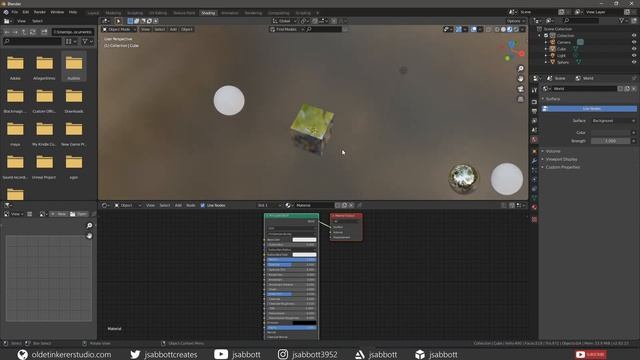
Task: Click the navigation gizmo red X axis
Action: click(x=522, y=53)
